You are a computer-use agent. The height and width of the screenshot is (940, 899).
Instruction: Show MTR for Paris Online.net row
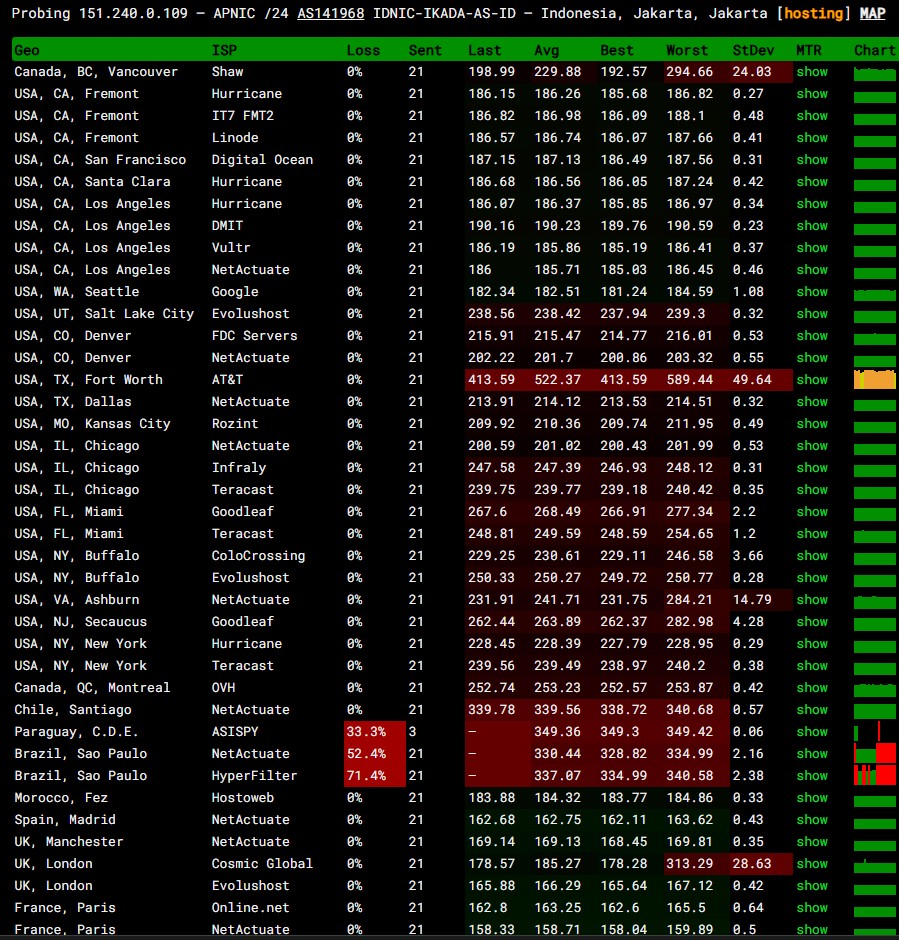click(x=811, y=908)
